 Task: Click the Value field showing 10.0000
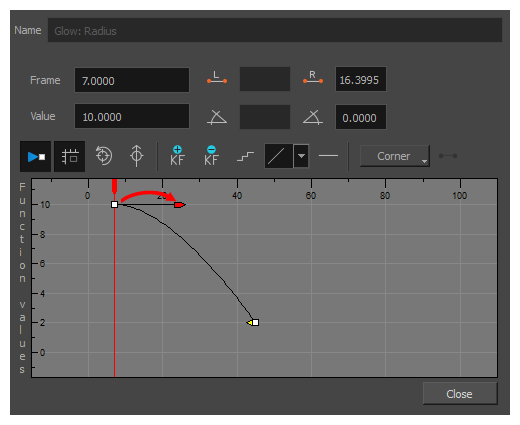(x=132, y=116)
